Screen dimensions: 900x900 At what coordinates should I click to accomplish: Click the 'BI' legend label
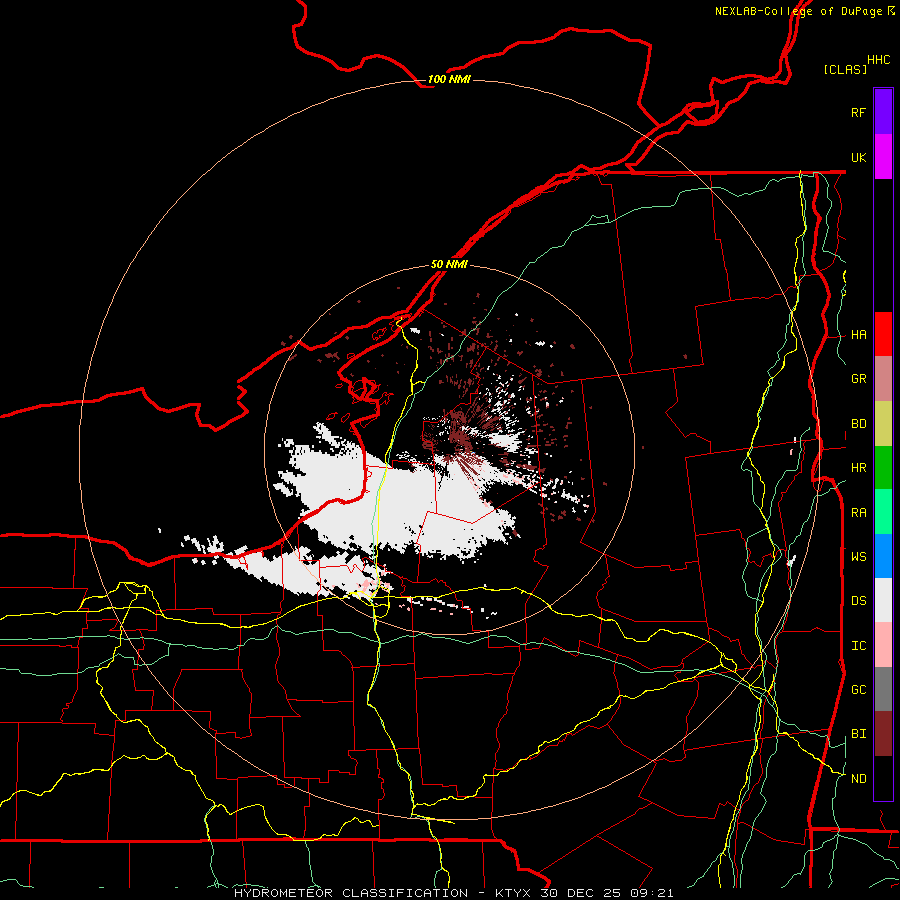858,734
